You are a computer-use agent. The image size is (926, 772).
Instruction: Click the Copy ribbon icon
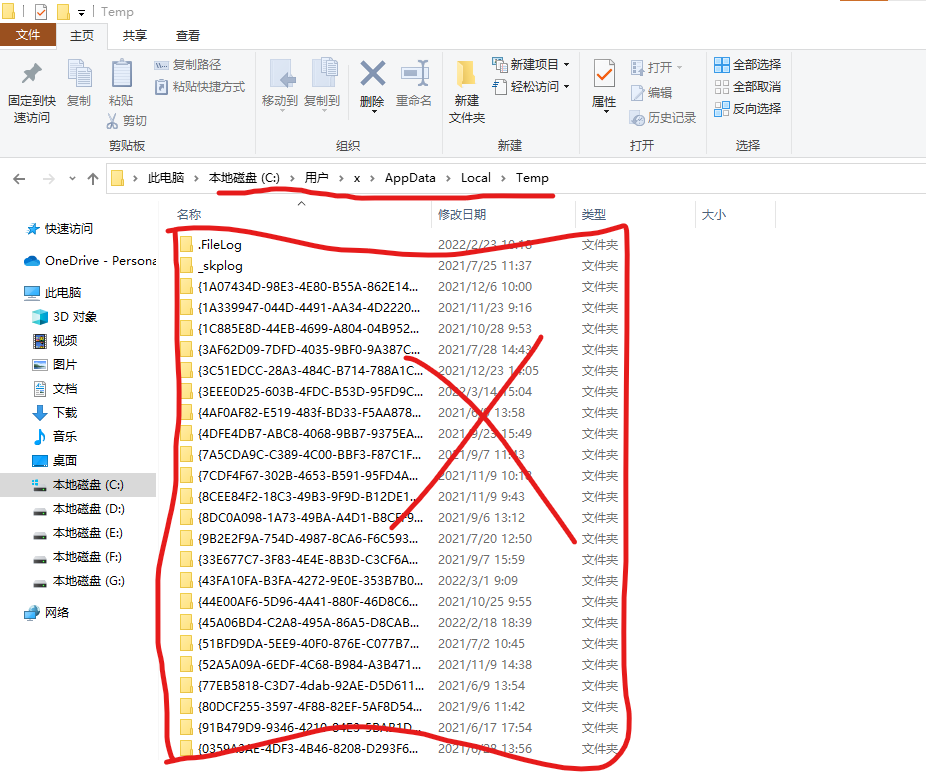(x=79, y=83)
